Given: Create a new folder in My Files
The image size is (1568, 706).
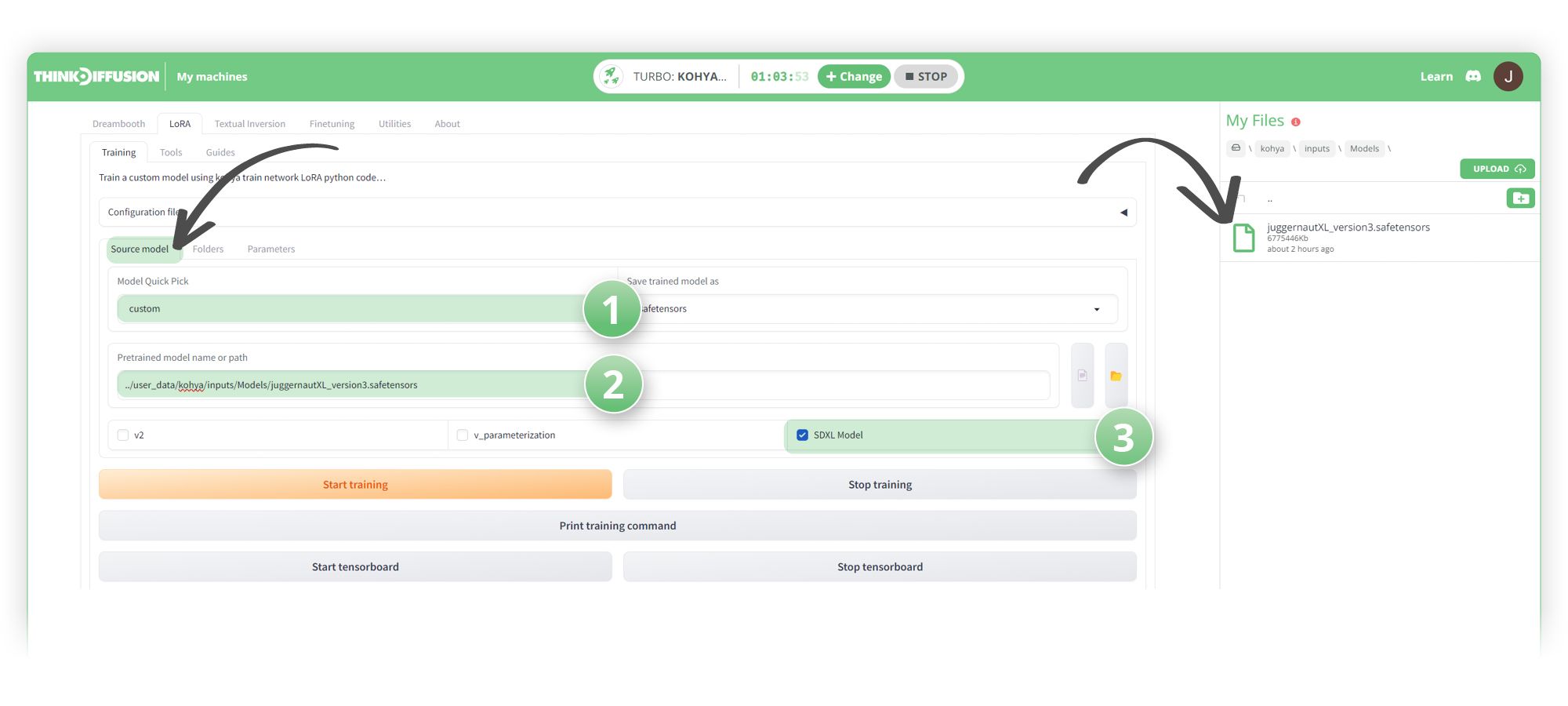Looking at the screenshot, I should 1519,198.
